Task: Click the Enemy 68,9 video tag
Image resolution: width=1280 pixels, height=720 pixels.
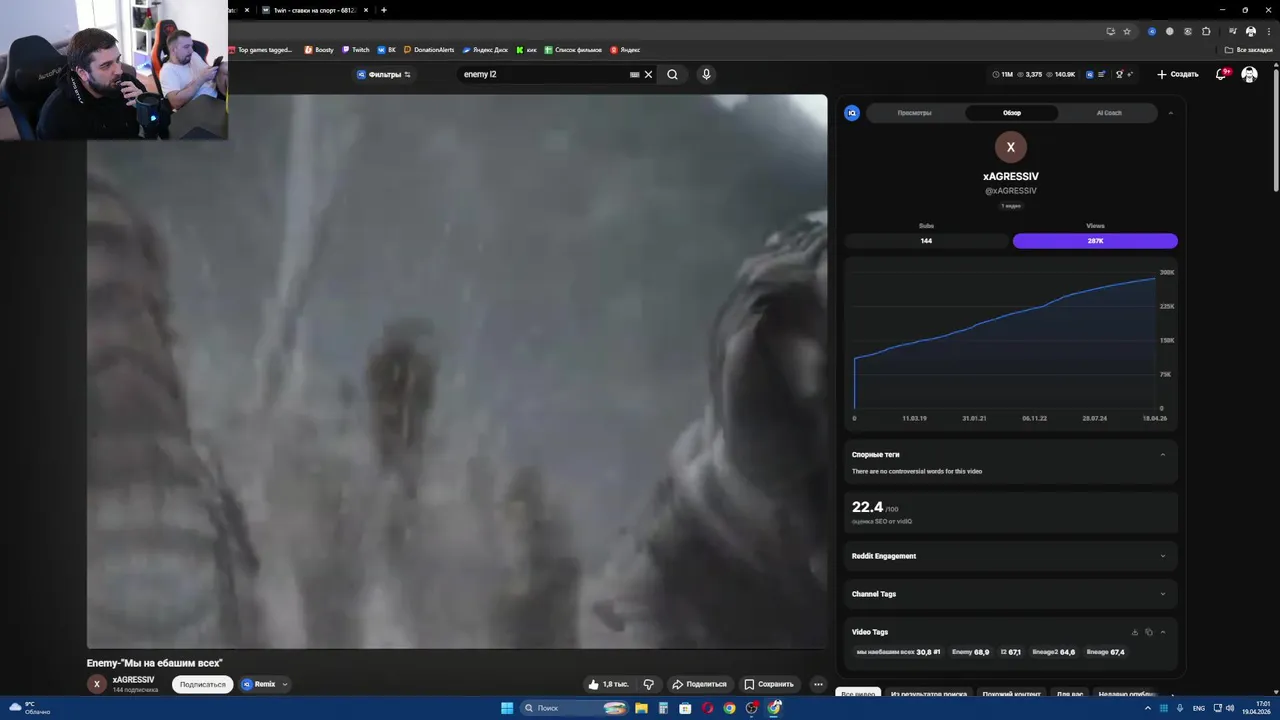Action: (971, 652)
